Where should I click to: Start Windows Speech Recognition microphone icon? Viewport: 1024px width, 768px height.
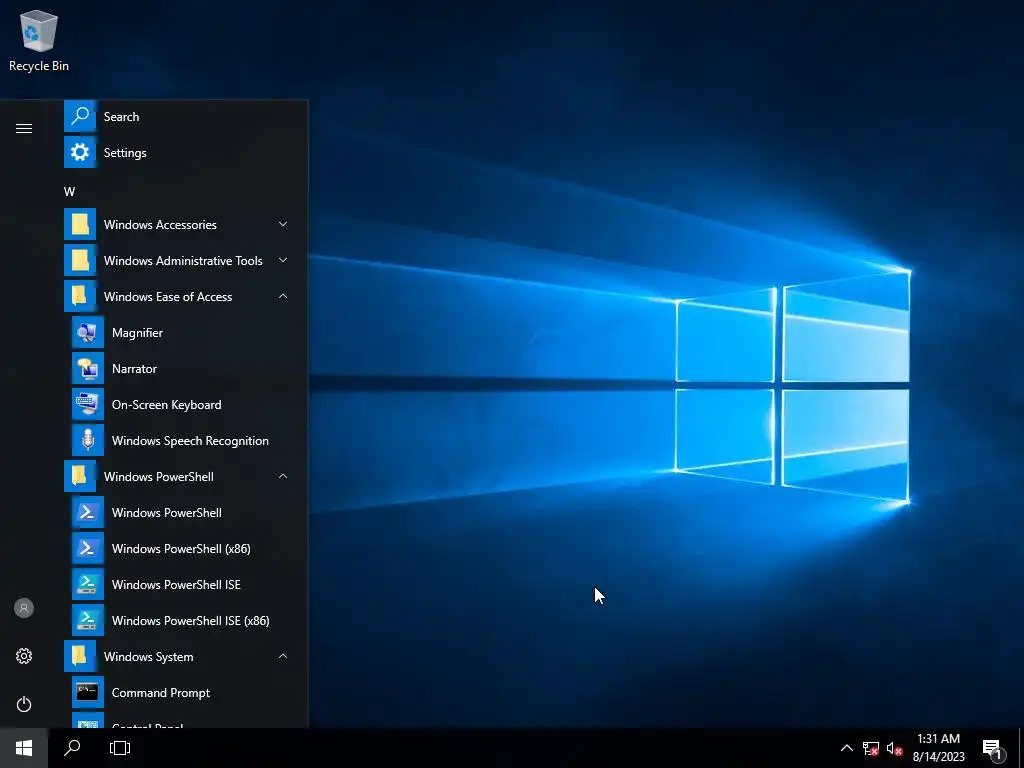[88, 440]
